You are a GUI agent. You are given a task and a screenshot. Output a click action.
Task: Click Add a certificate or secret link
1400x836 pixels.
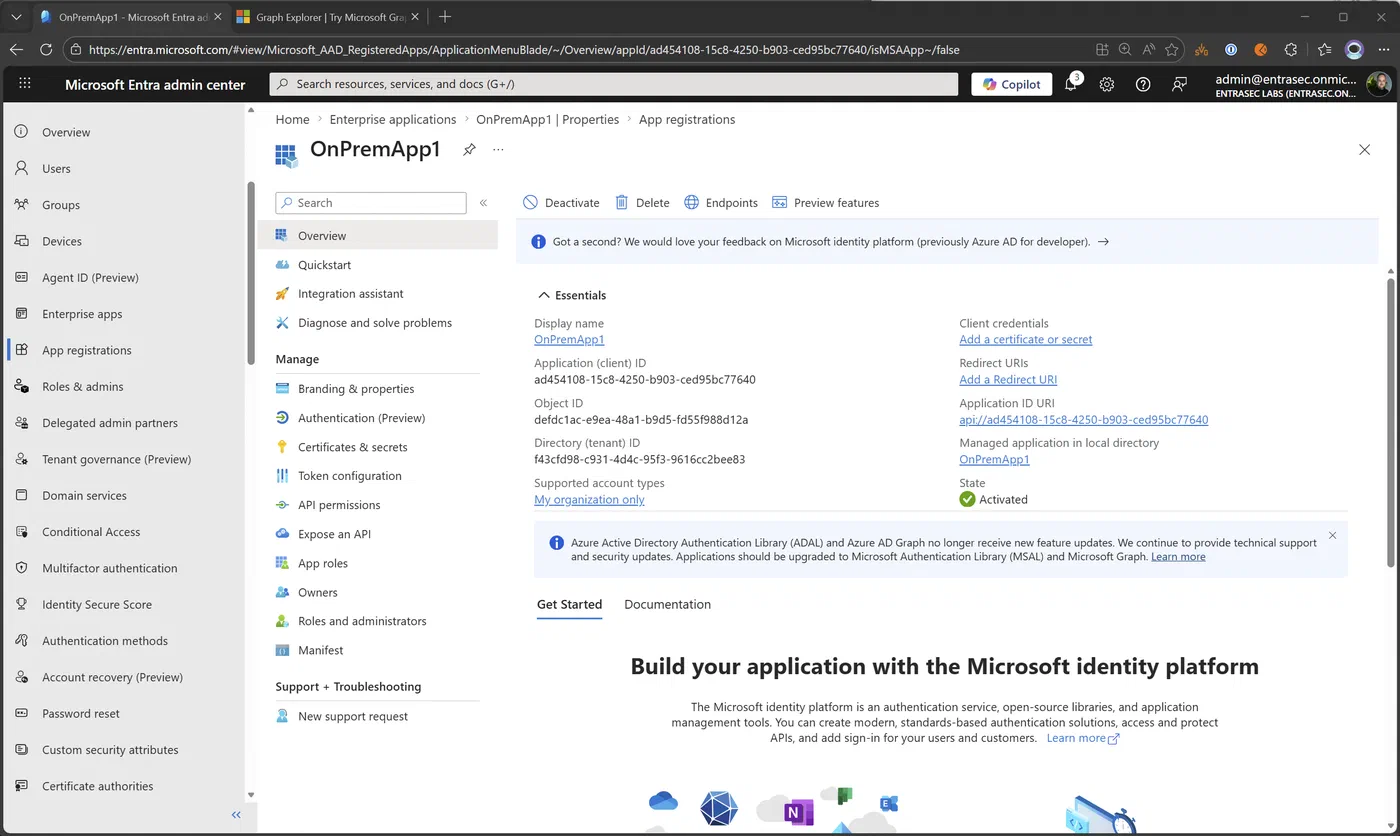[x=1025, y=339]
